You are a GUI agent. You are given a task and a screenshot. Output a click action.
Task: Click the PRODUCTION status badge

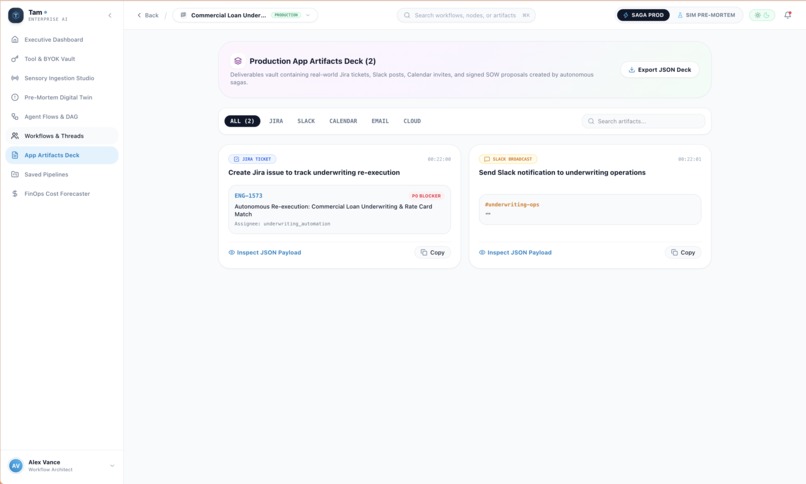click(286, 15)
